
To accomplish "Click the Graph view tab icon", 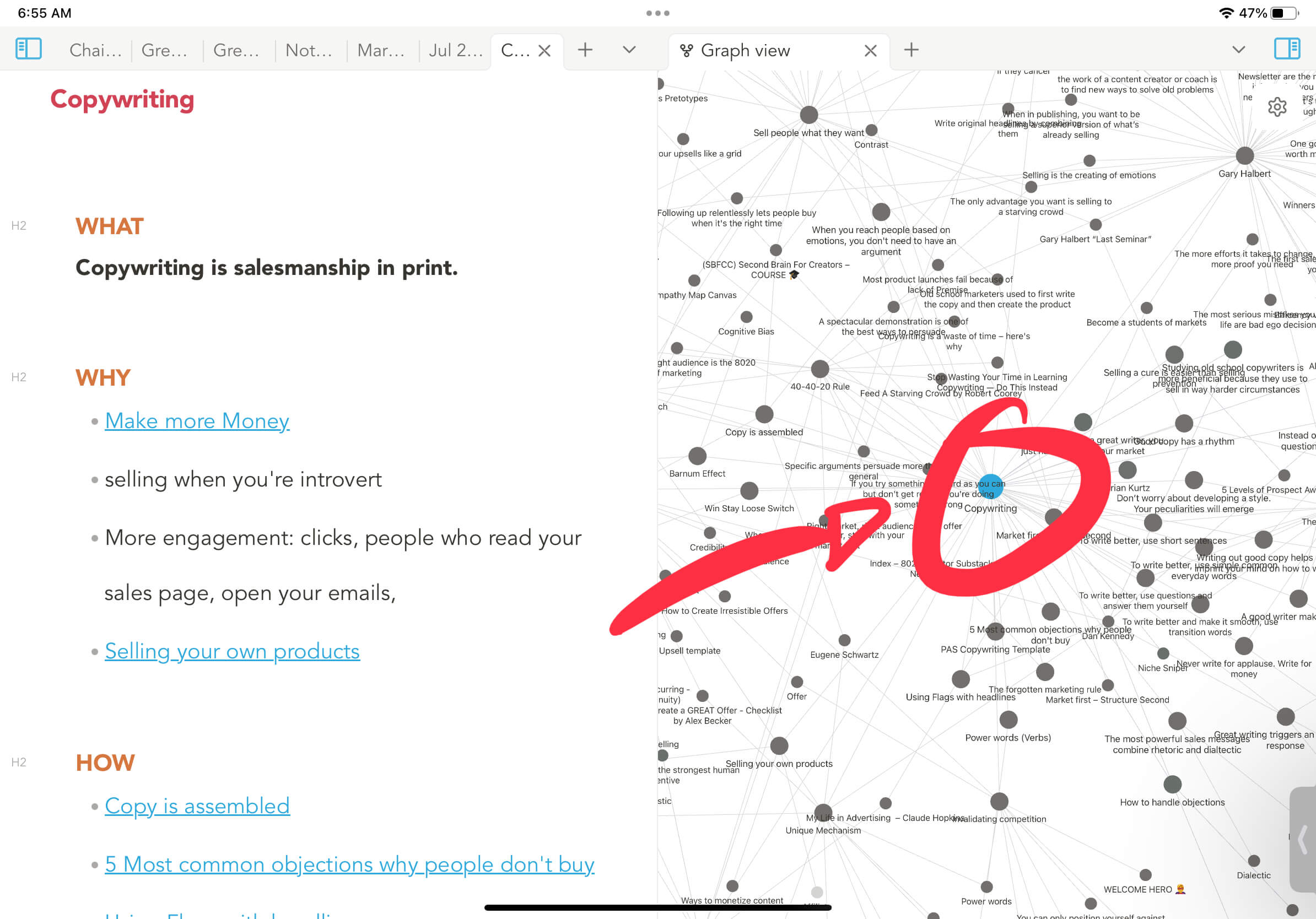I will click(686, 51).
